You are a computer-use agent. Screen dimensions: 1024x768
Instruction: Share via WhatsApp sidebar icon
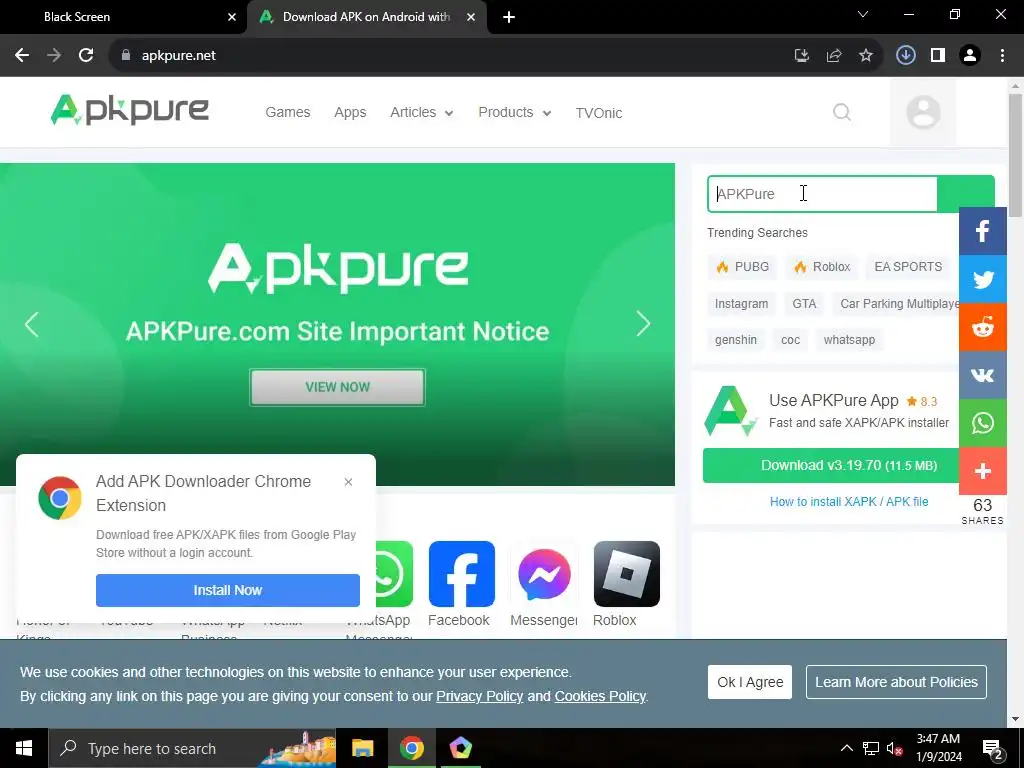tap(982, 423)
